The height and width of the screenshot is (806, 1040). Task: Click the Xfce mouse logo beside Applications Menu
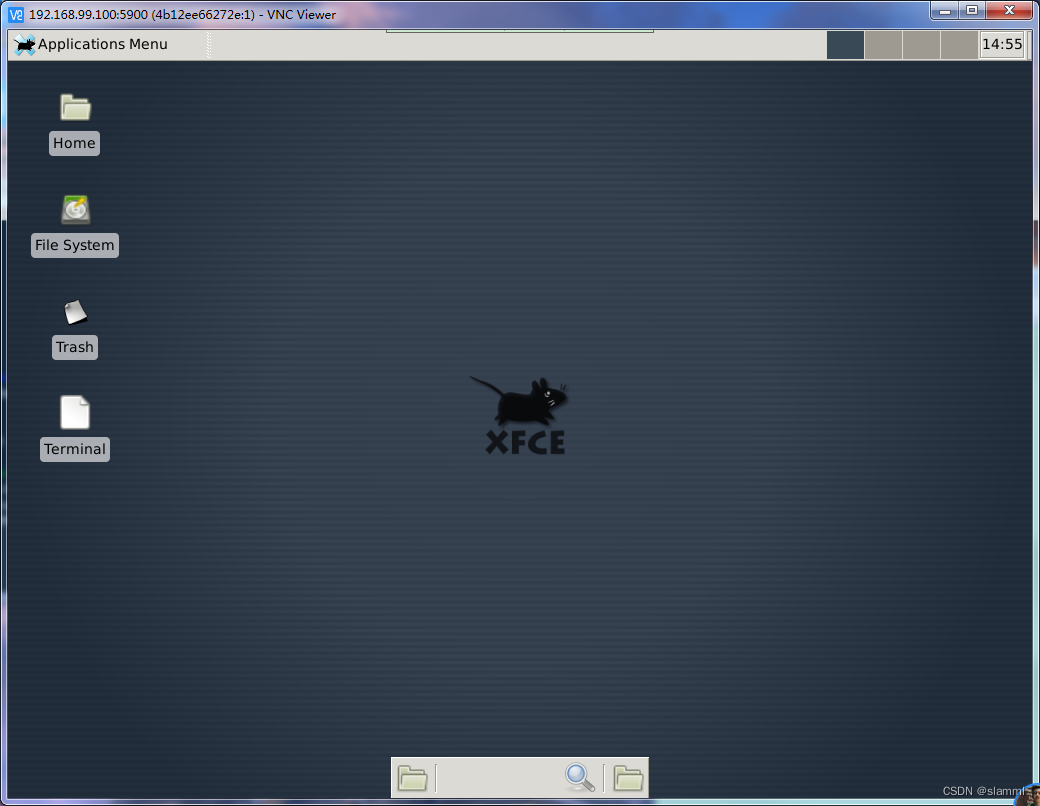click(25, 44)
